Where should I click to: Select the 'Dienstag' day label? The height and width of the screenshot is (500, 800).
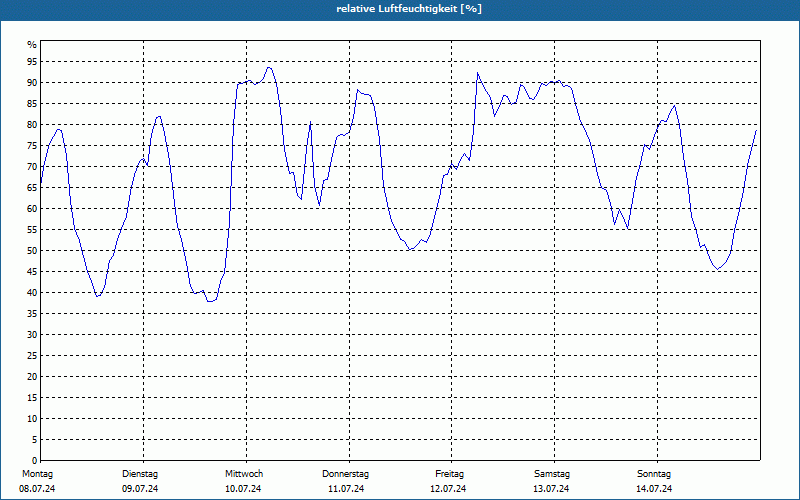(x=140, y=474)
